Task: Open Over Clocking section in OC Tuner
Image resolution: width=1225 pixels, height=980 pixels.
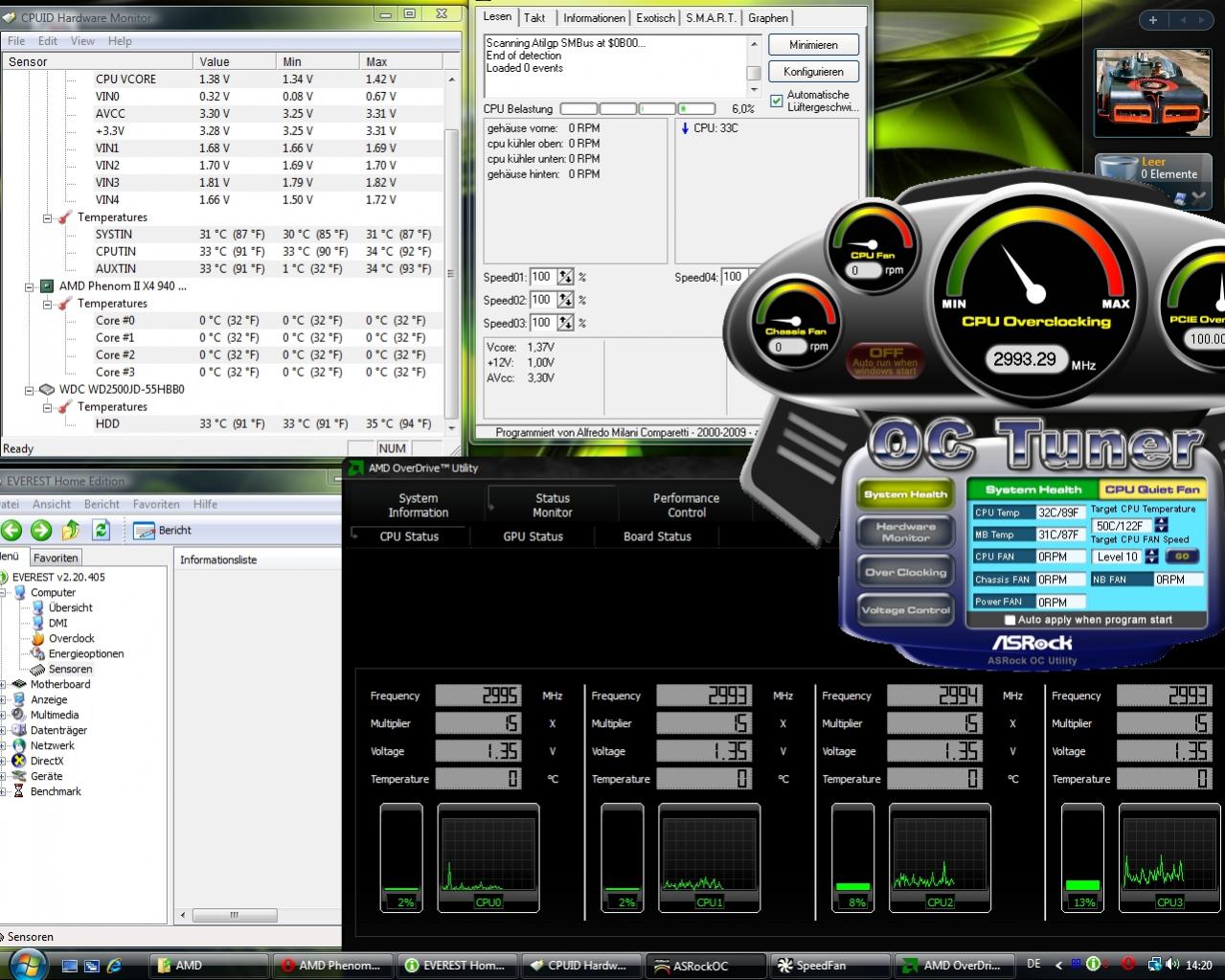Action: coord(905,572)
